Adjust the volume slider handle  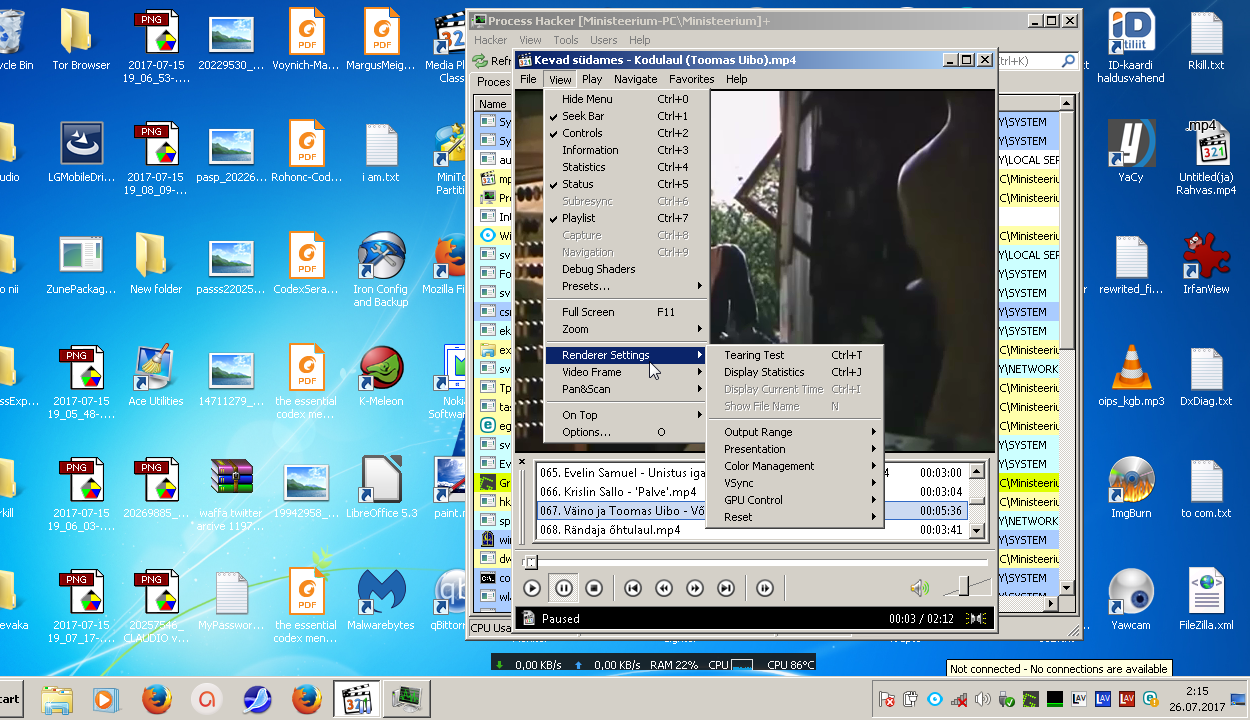pyautogui.click(x=963, y=587)
